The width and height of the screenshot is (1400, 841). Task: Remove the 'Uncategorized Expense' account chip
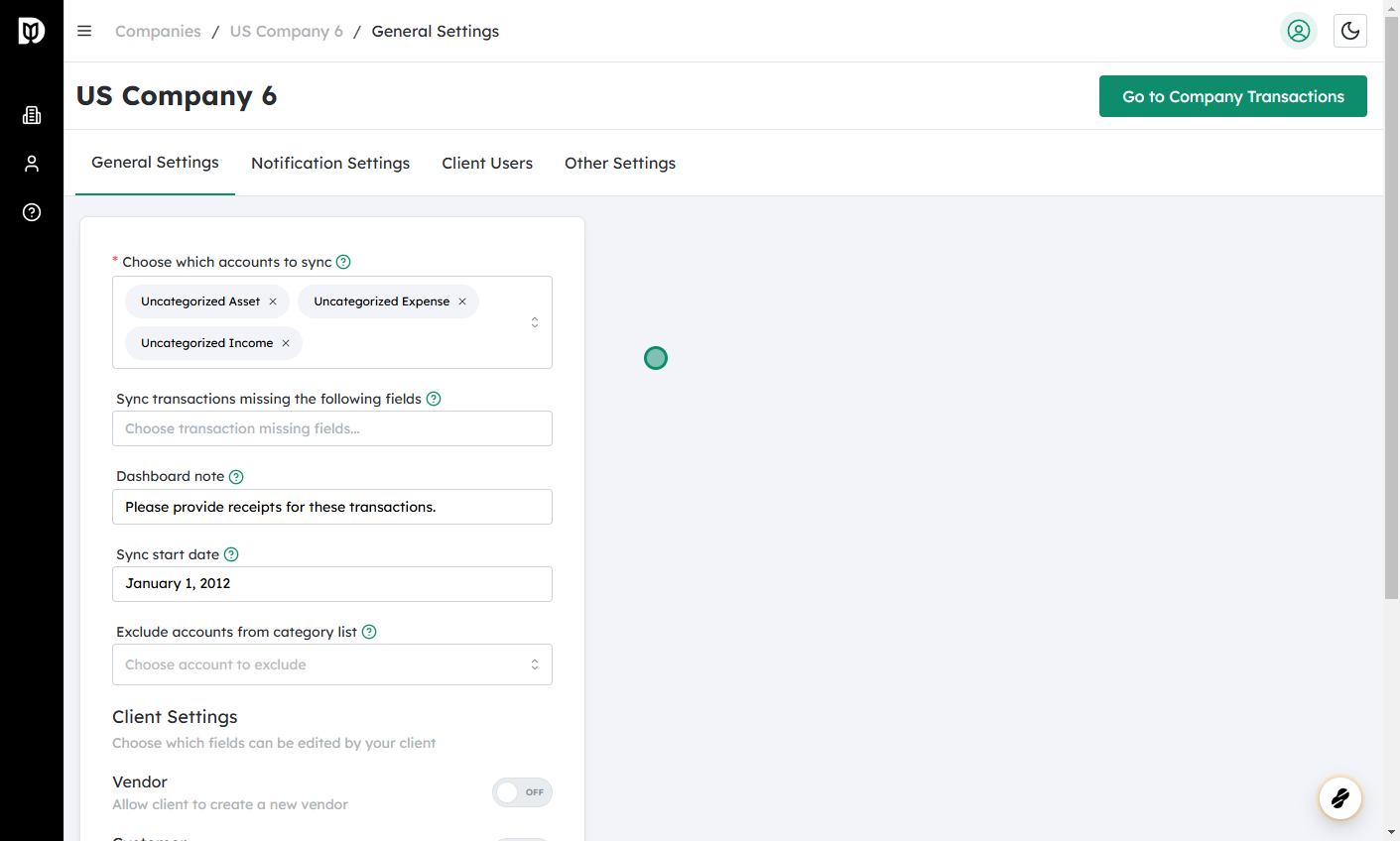[461, 300]
